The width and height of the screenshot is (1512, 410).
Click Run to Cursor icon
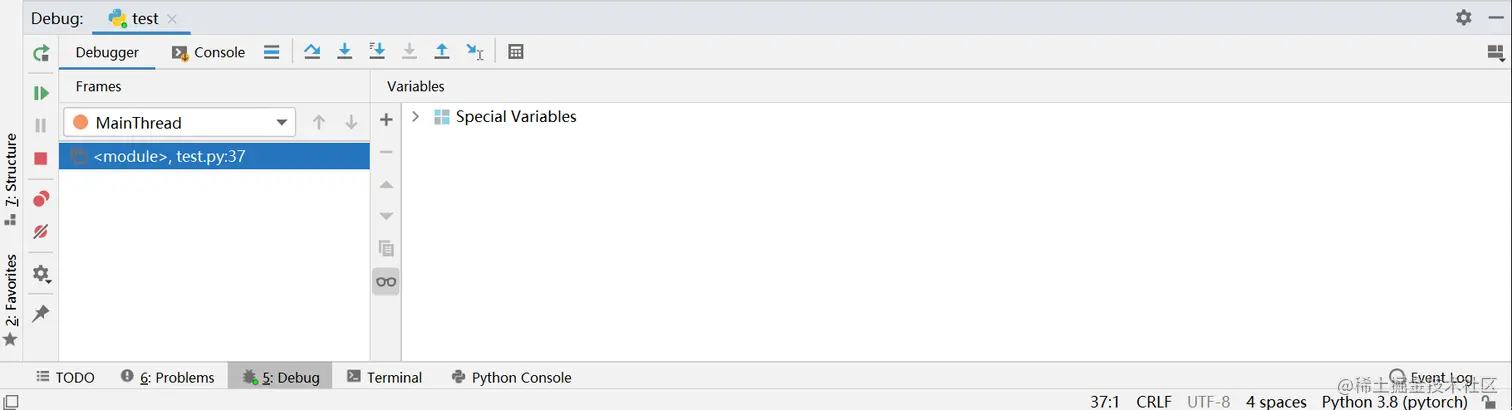tap(475, 52)
